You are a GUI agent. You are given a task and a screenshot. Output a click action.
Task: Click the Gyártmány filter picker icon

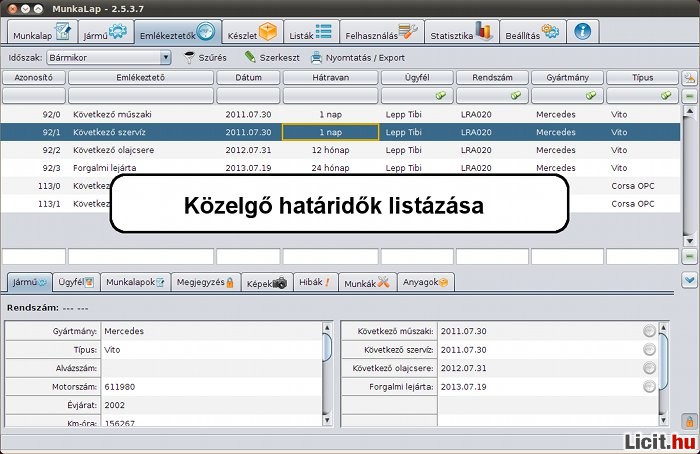point(591,96)
